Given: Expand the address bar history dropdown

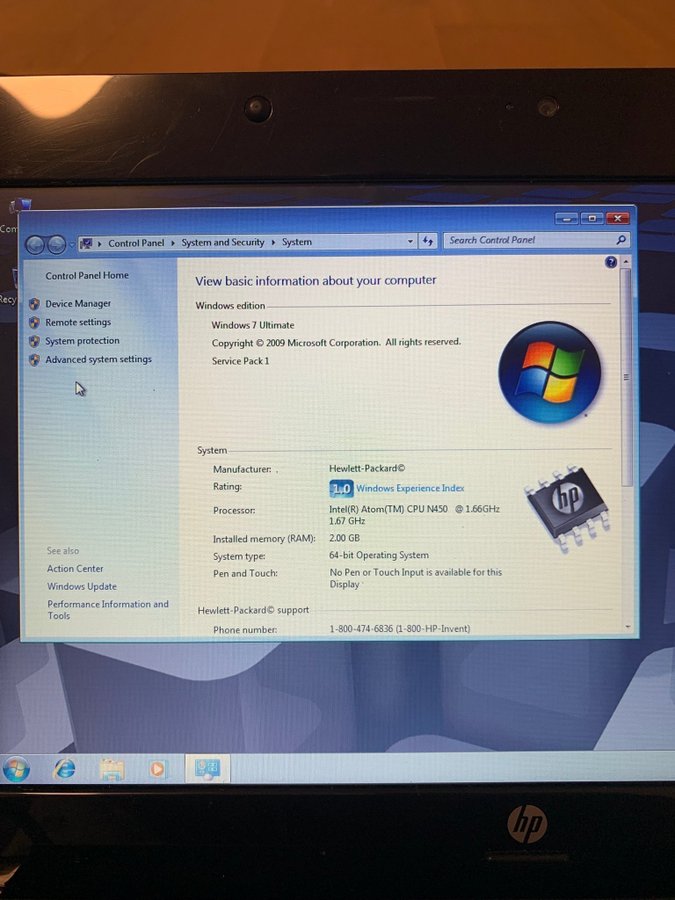Looking at the screenshot, I should click(x=410, y=241).
